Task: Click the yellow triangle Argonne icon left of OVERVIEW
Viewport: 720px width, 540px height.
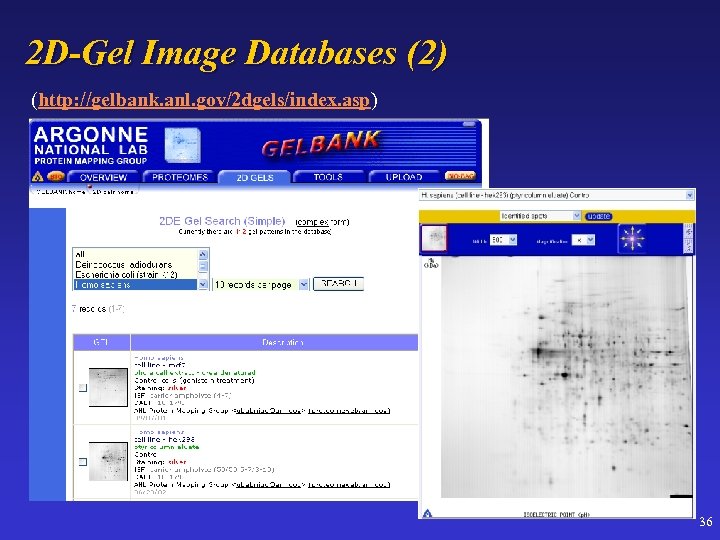Action: [38, 177]
